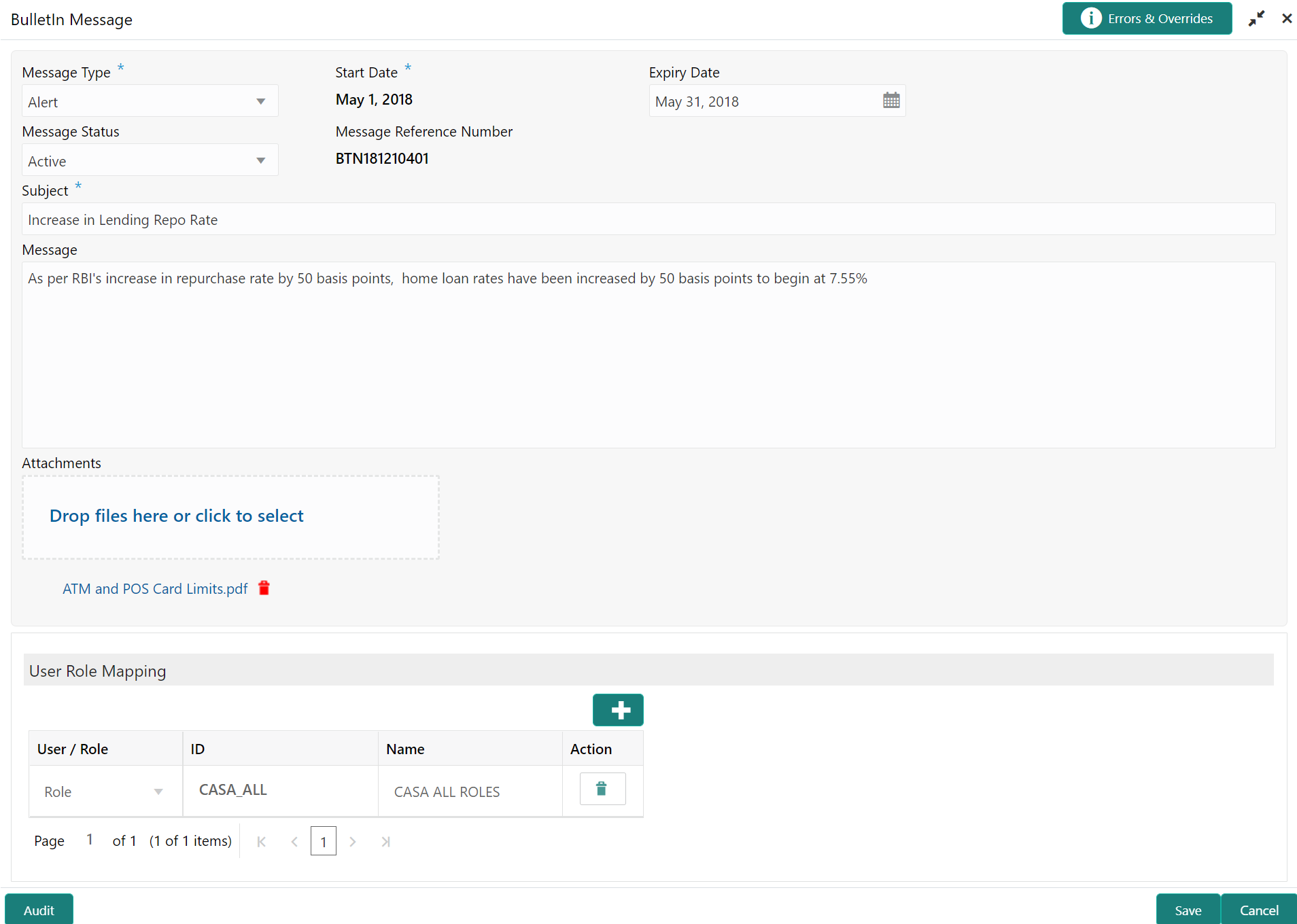Click the Name column header
Image resolution: width=1297 pixels, height=924 pixels.
(x=470, y=749)
